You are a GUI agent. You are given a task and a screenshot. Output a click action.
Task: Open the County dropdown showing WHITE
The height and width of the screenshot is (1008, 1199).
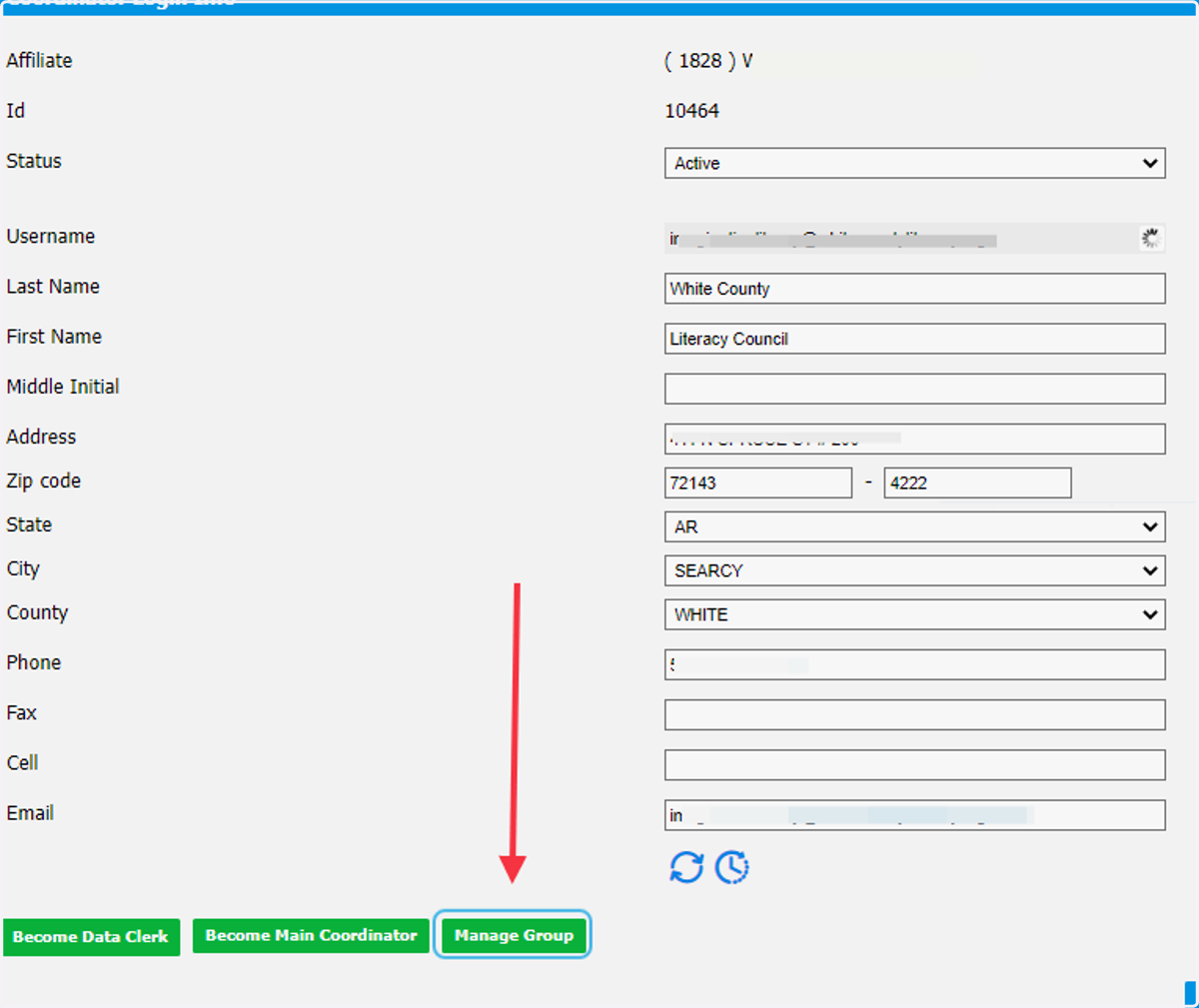(915, 614)
